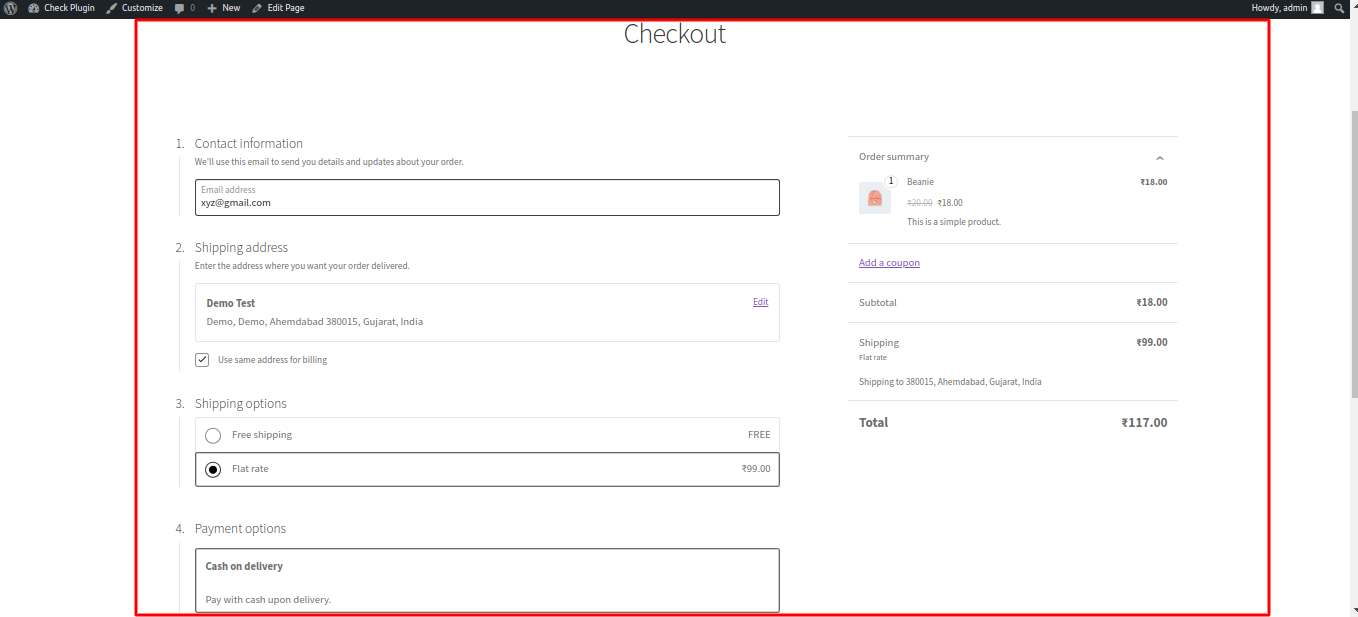
Task: Select Cash on delivery payment option
Action: tap(487, 567)
